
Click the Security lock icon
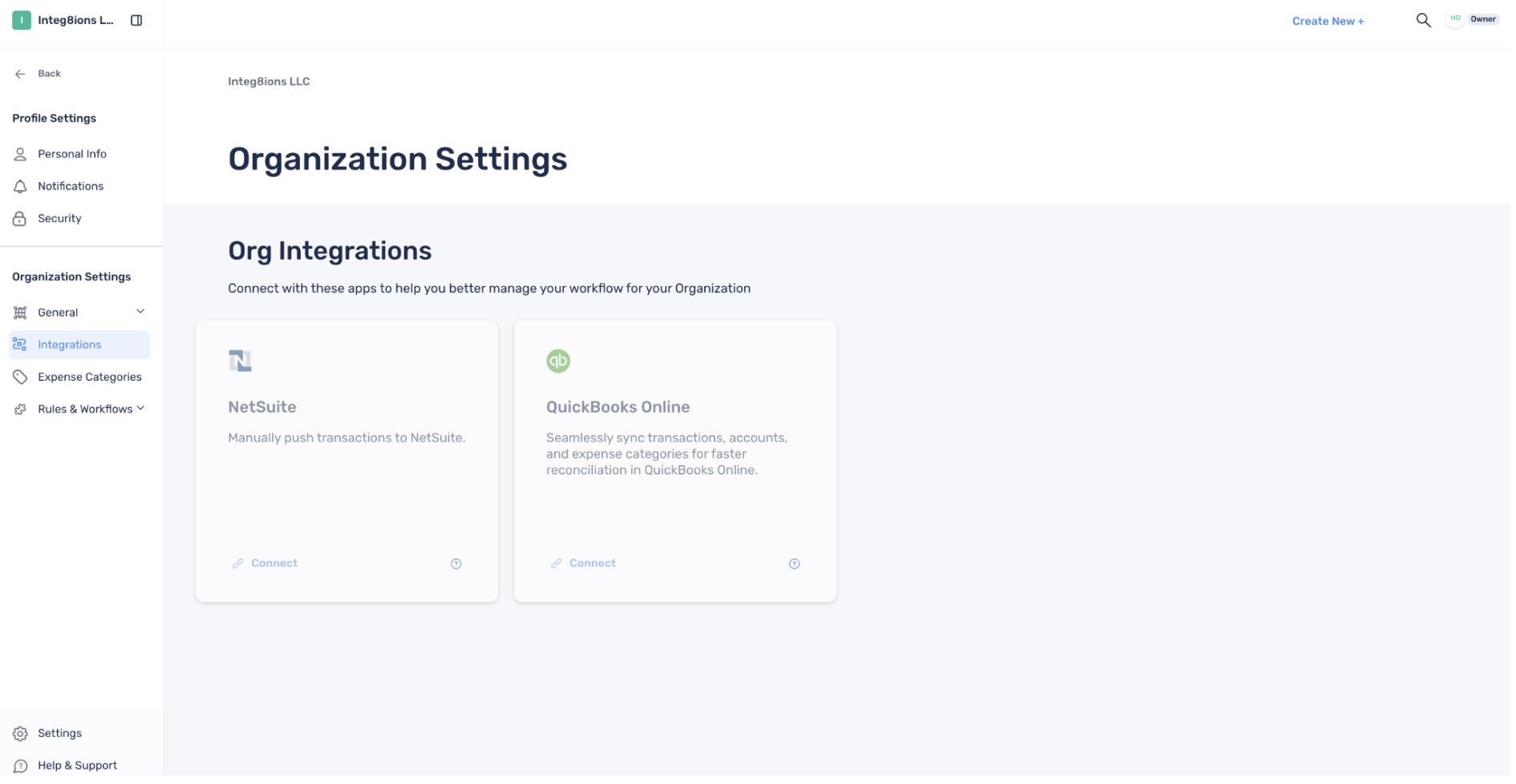[x=20, y=218]
